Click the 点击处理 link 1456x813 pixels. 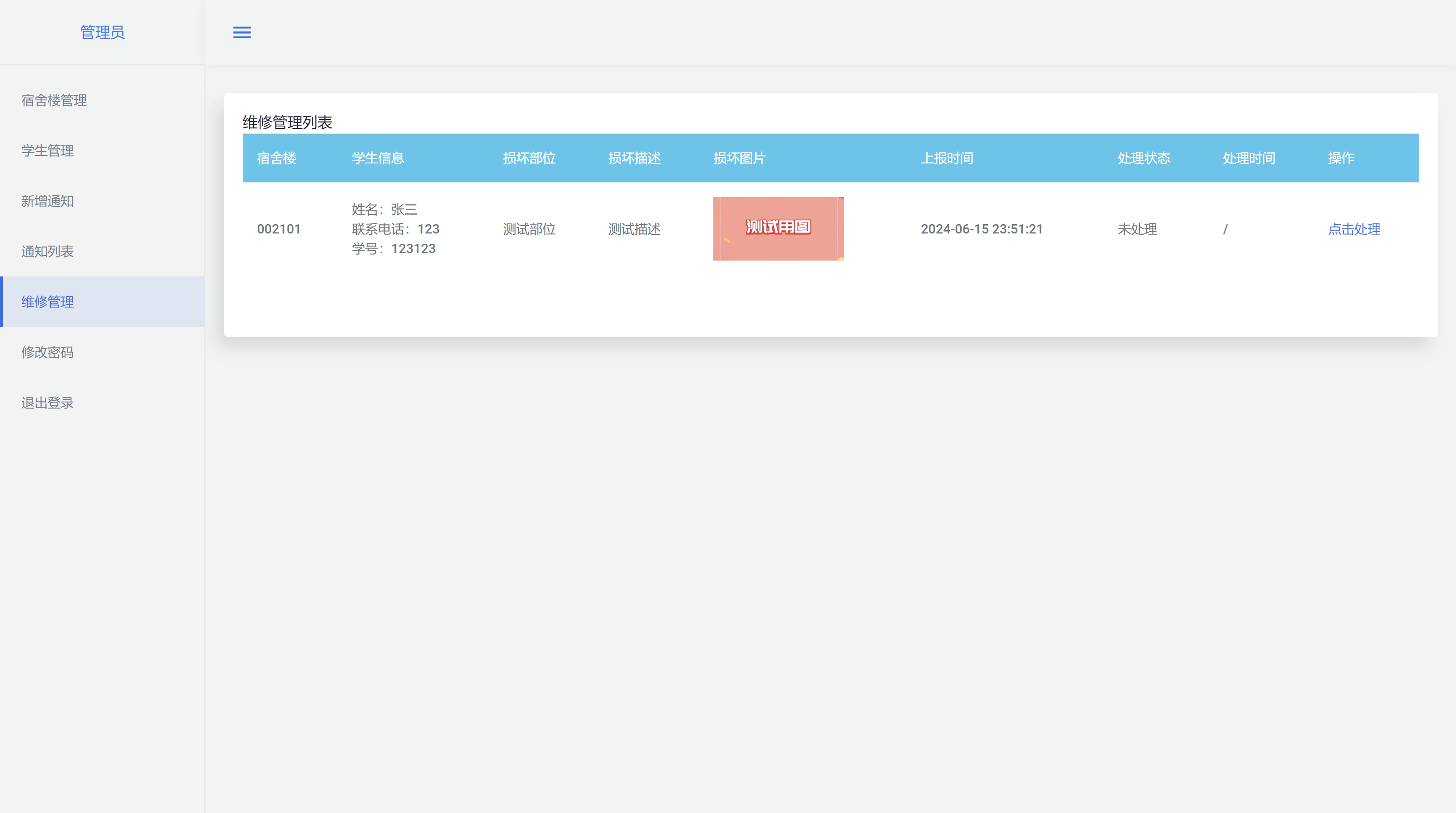pyautogui.click(x=1354, y=229)
